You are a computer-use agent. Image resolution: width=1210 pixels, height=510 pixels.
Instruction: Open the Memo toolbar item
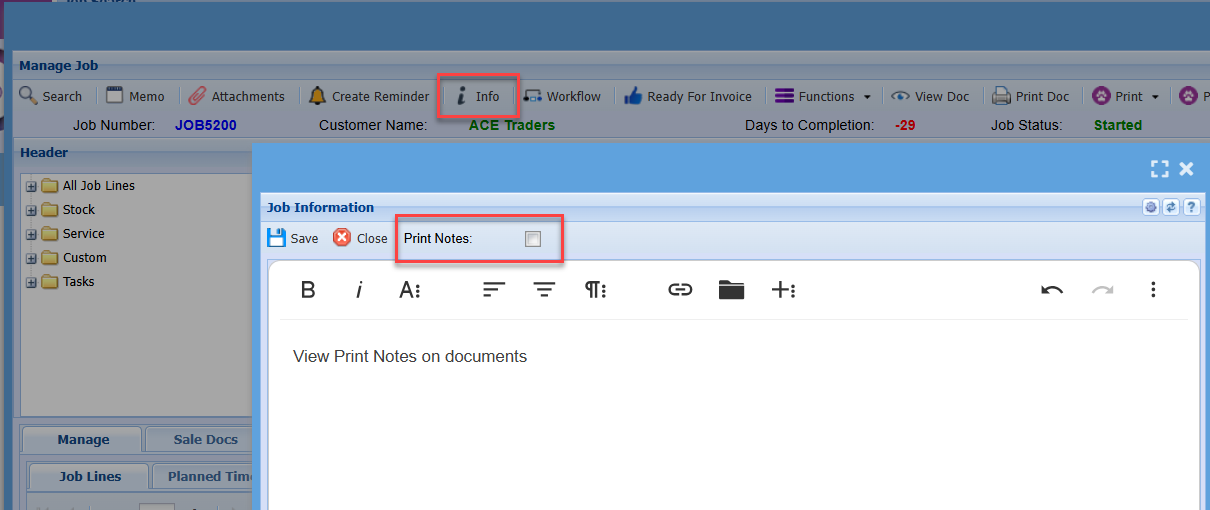[135, 96]
